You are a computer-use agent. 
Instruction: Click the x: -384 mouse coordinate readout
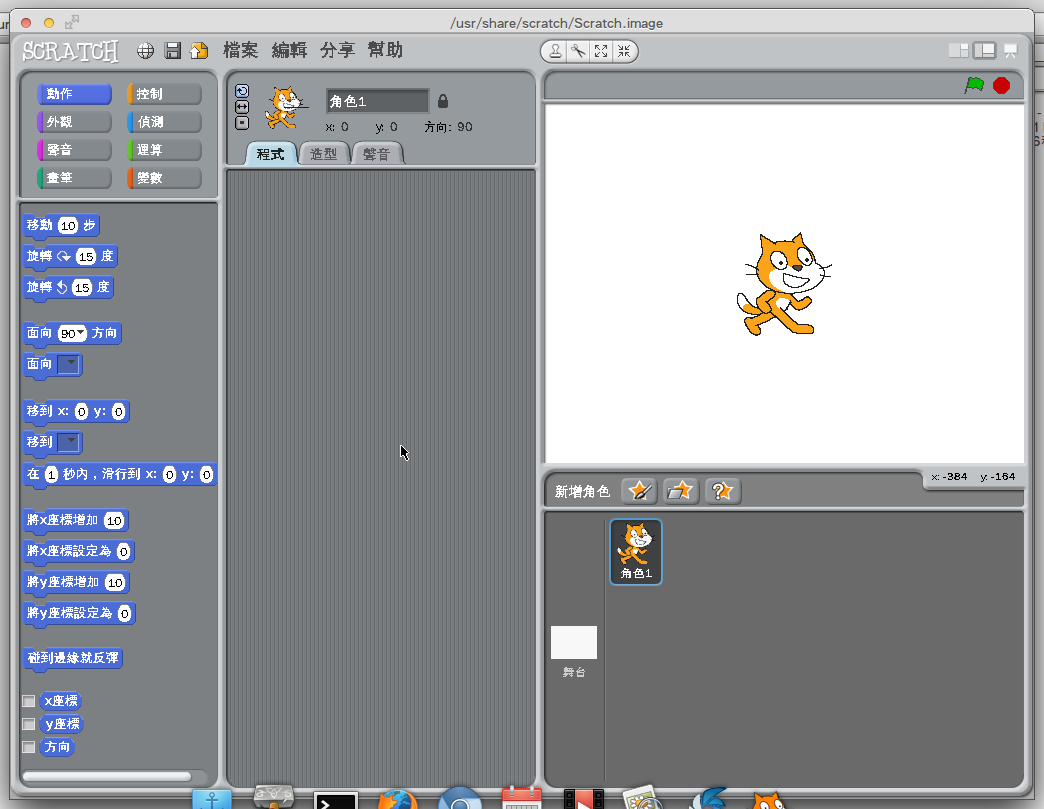[x=949, y=477]
